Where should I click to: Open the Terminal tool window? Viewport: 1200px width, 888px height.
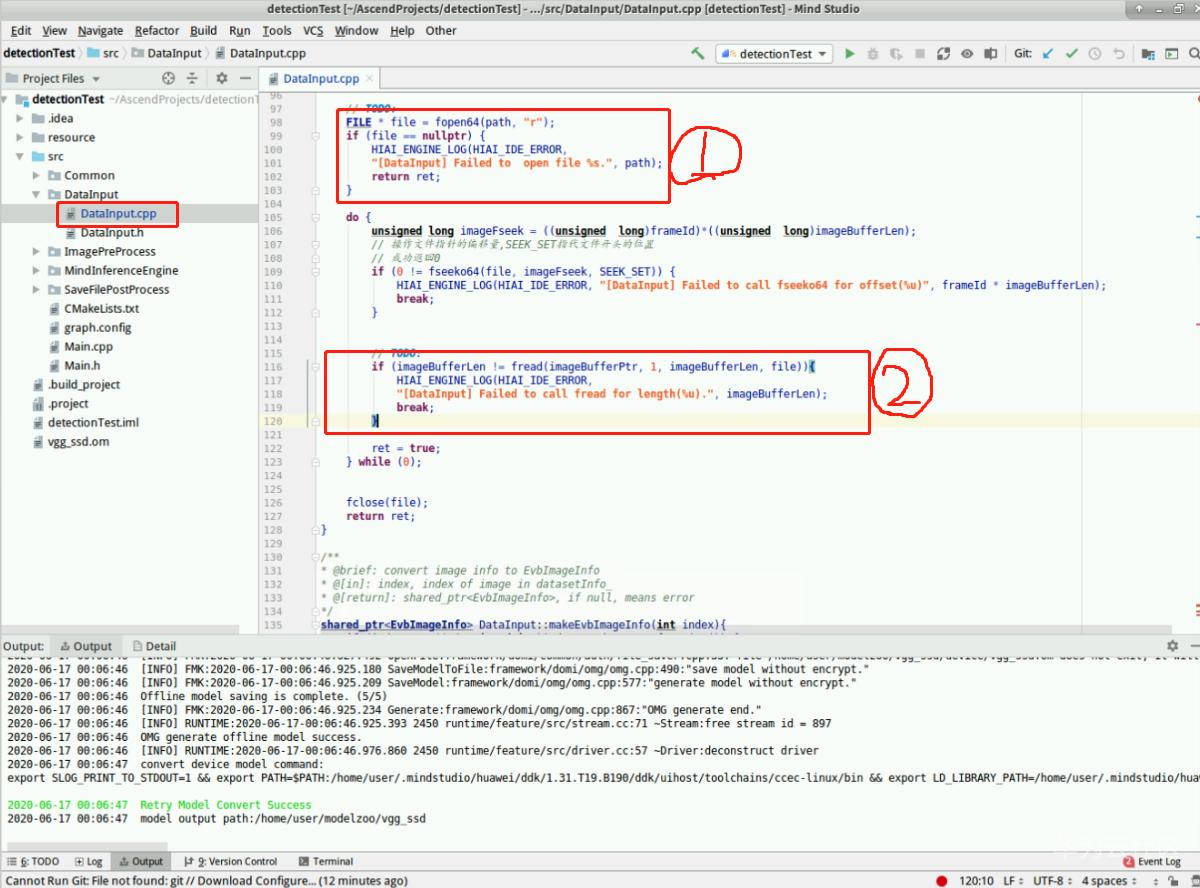[x=326, y=861]
